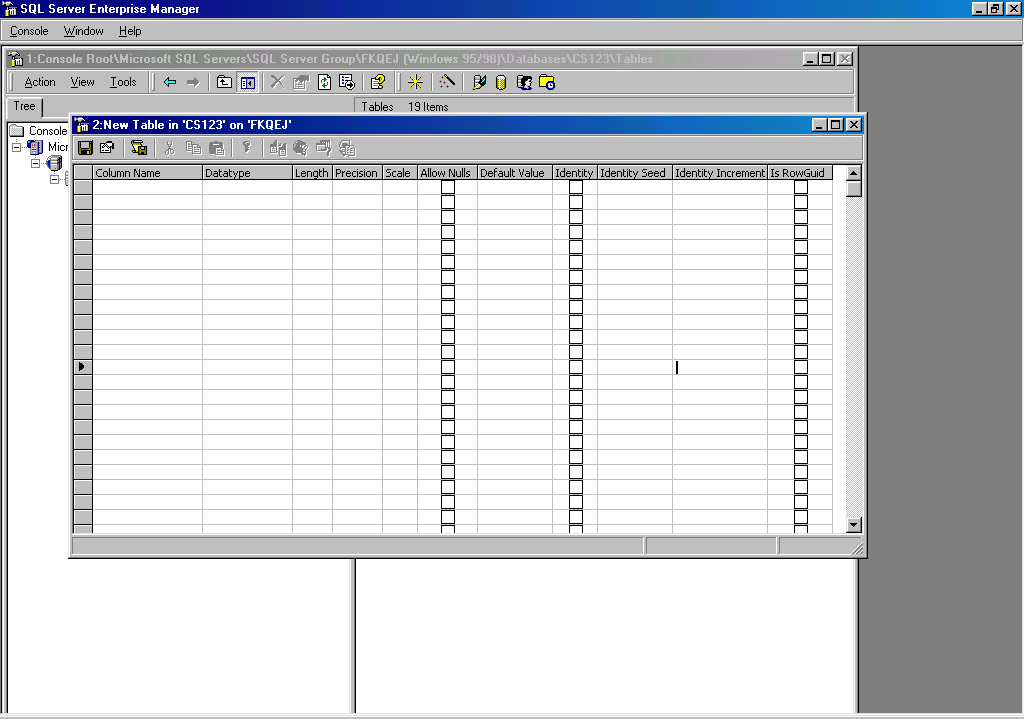Select the arrow-marked row selector
This screenshot has width=1024, height=719.
coord(82,367)
